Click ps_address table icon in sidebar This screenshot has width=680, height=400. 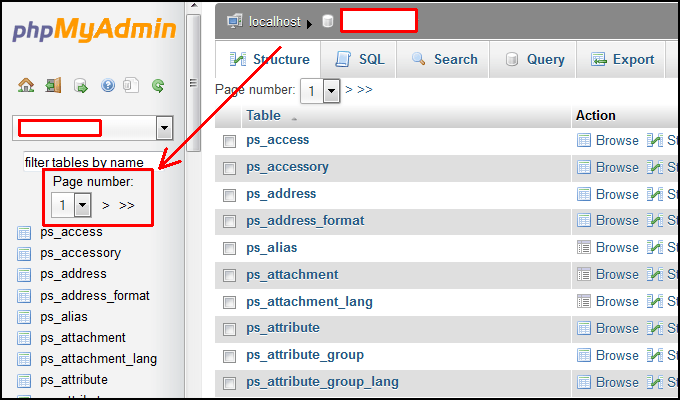pos(24,275)
